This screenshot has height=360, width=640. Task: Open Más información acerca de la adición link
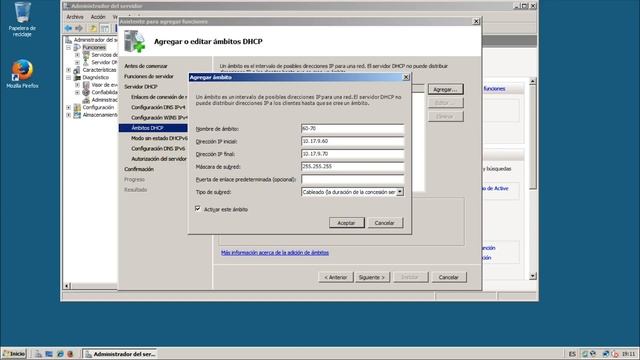tap(275, 253)
